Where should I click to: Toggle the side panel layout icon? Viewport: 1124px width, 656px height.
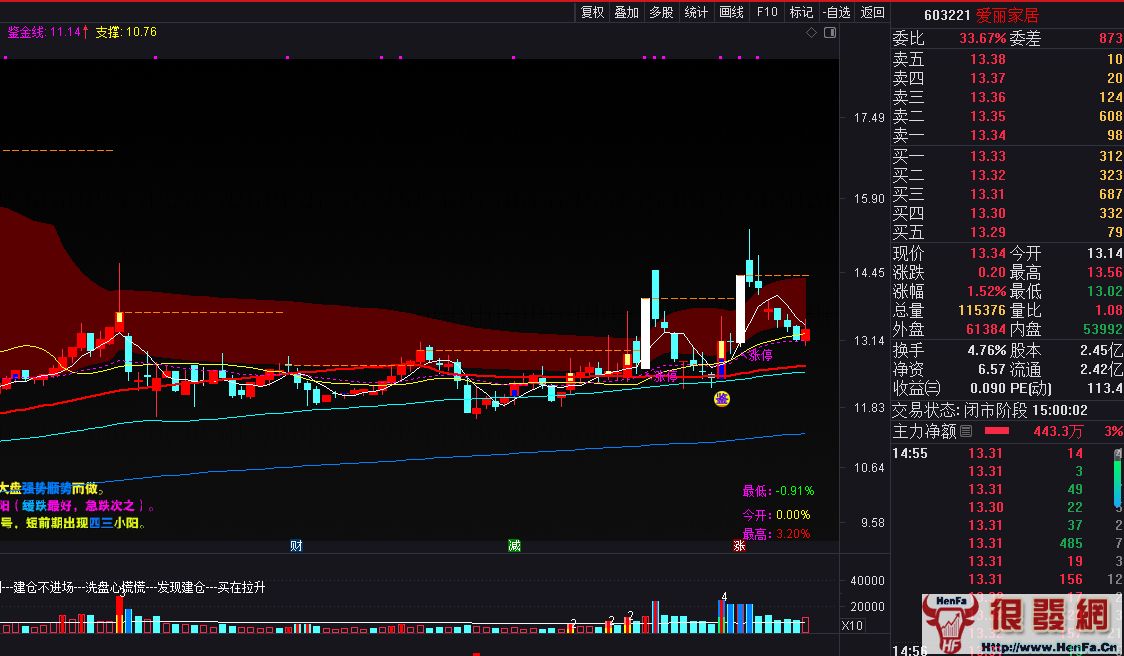[827, 33]
